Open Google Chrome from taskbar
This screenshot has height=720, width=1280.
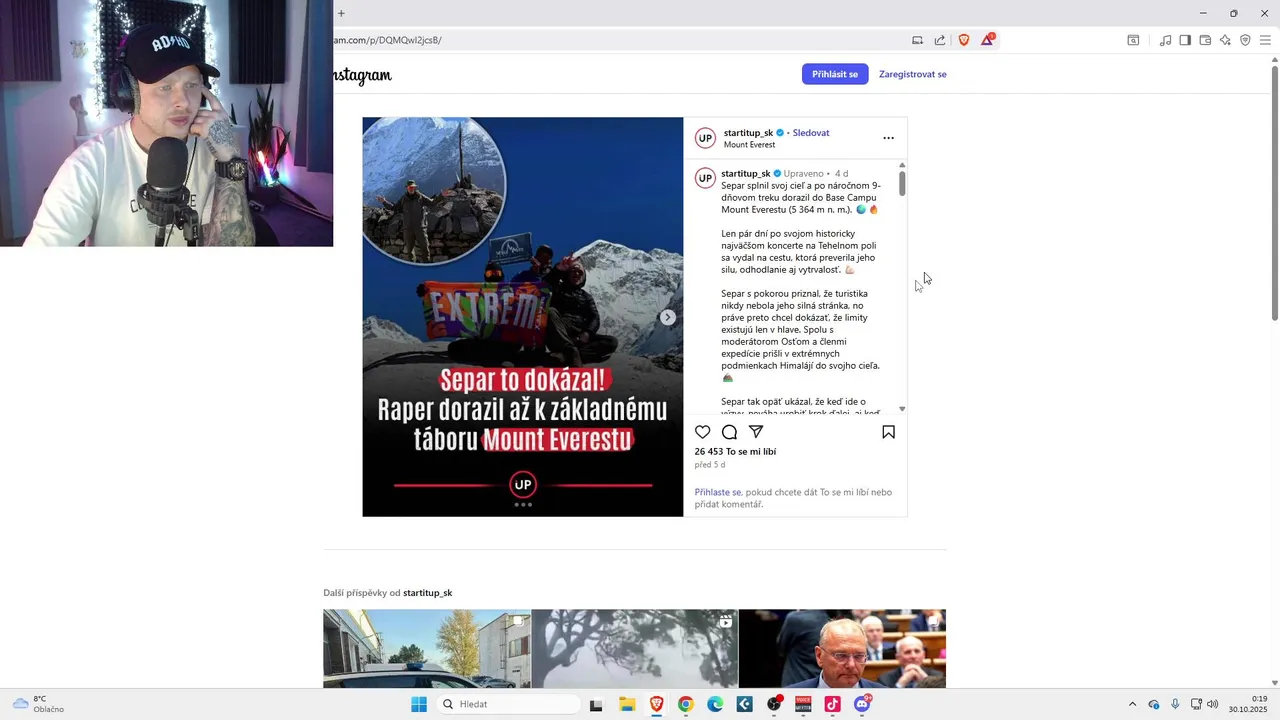685,704
